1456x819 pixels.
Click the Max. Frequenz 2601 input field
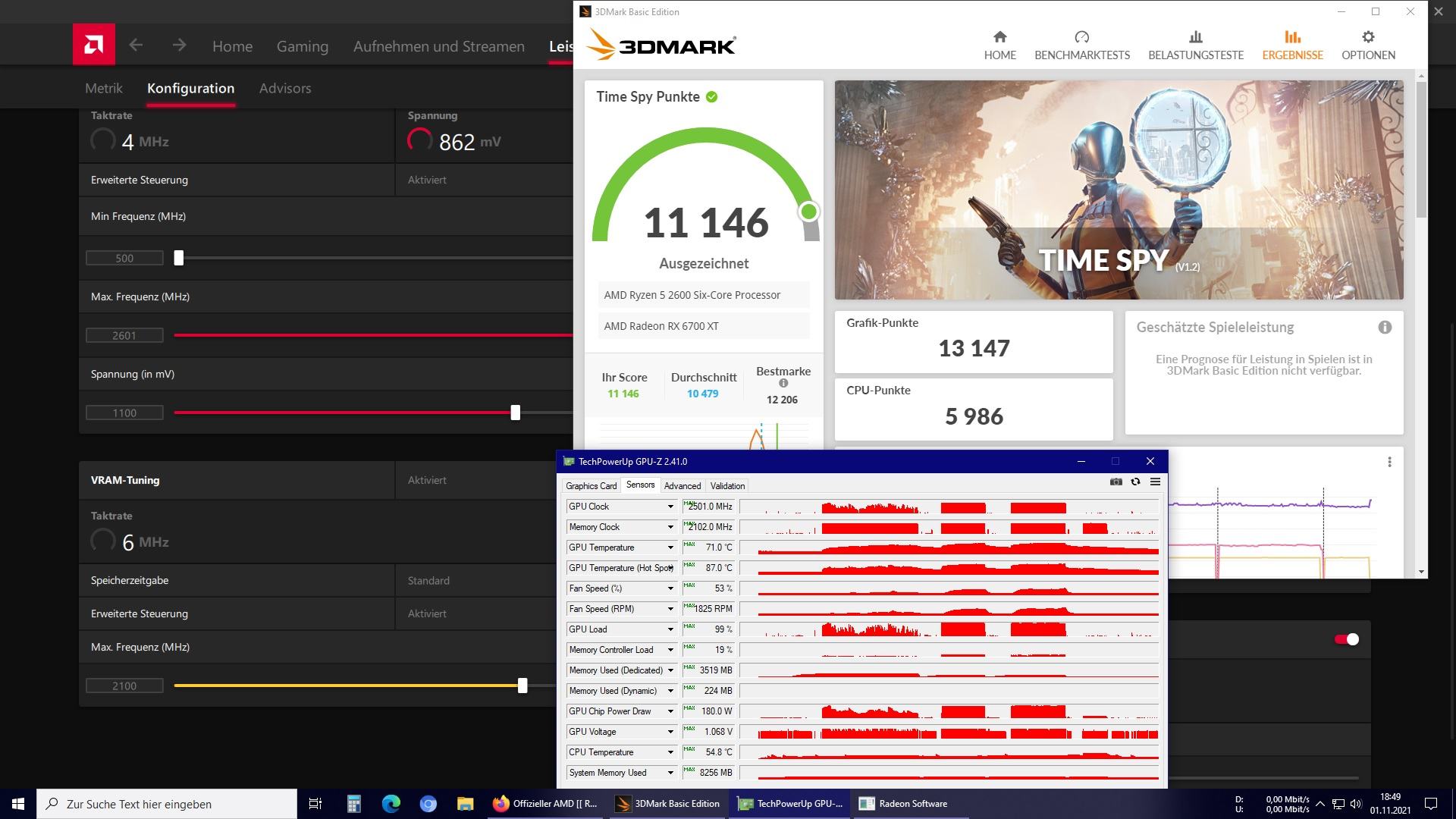(x=124, y=335)
